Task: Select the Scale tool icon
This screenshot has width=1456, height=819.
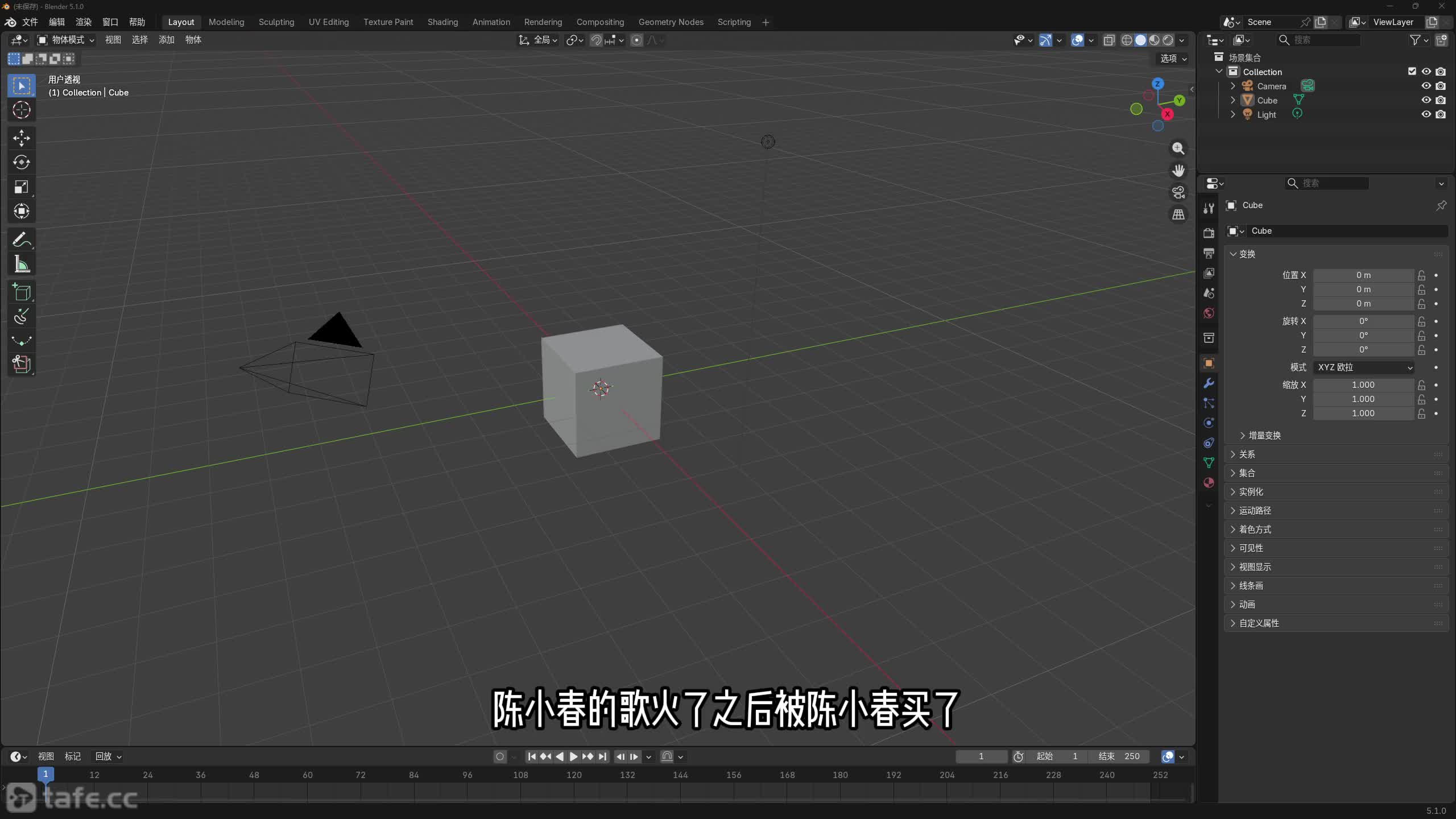Action: point(22,187)
